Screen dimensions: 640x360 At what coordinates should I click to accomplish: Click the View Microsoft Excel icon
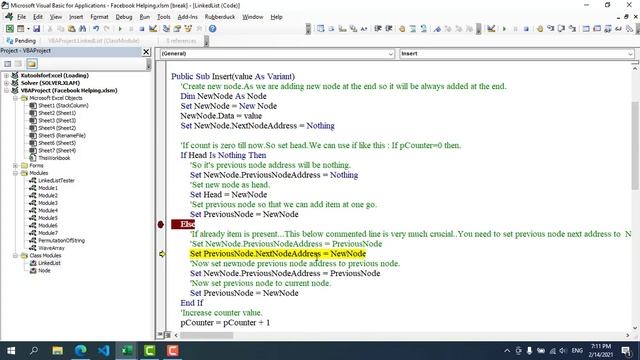tap(9, 29)
